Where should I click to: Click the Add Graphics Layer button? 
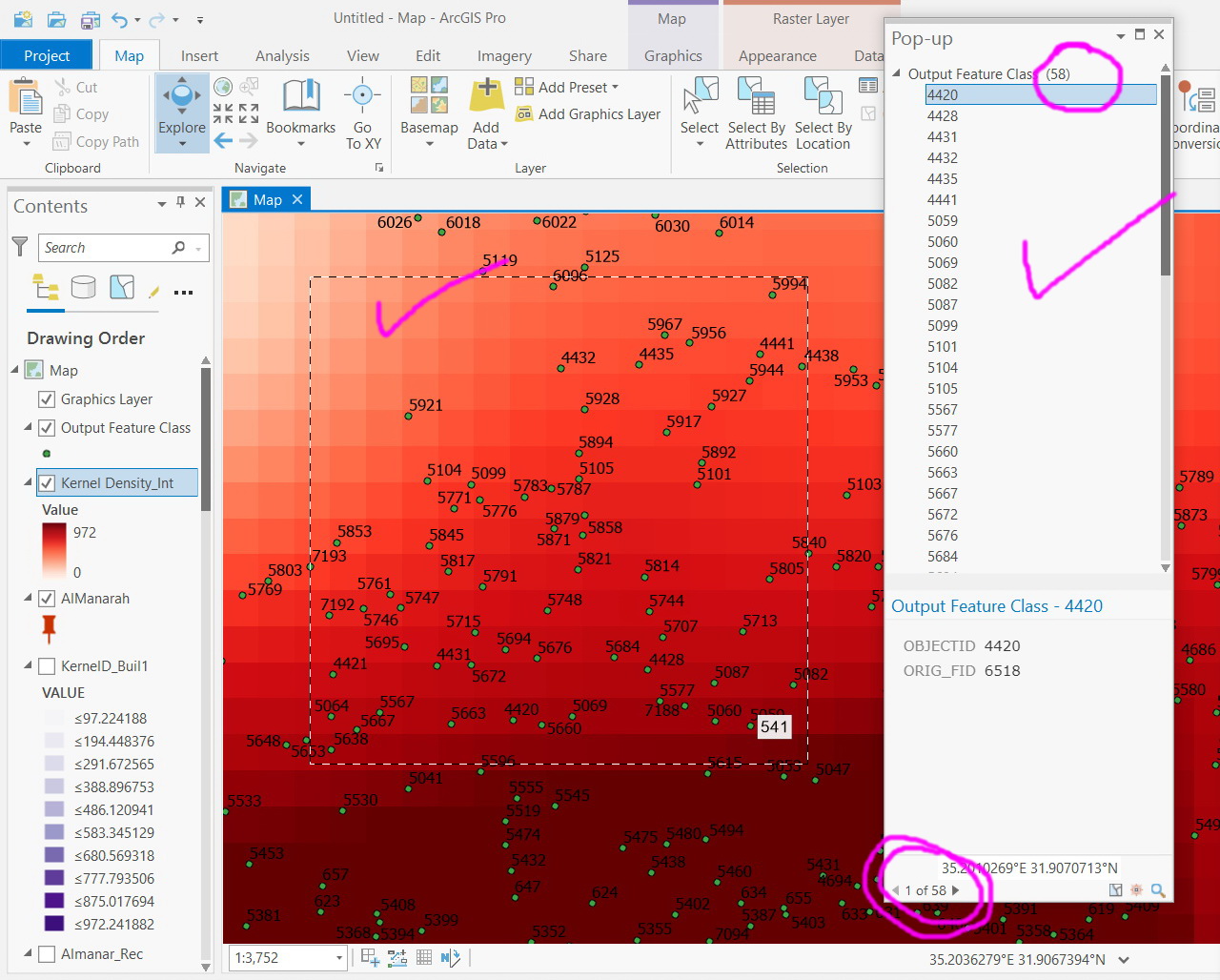pyautogui.click(x=588, y=114)
